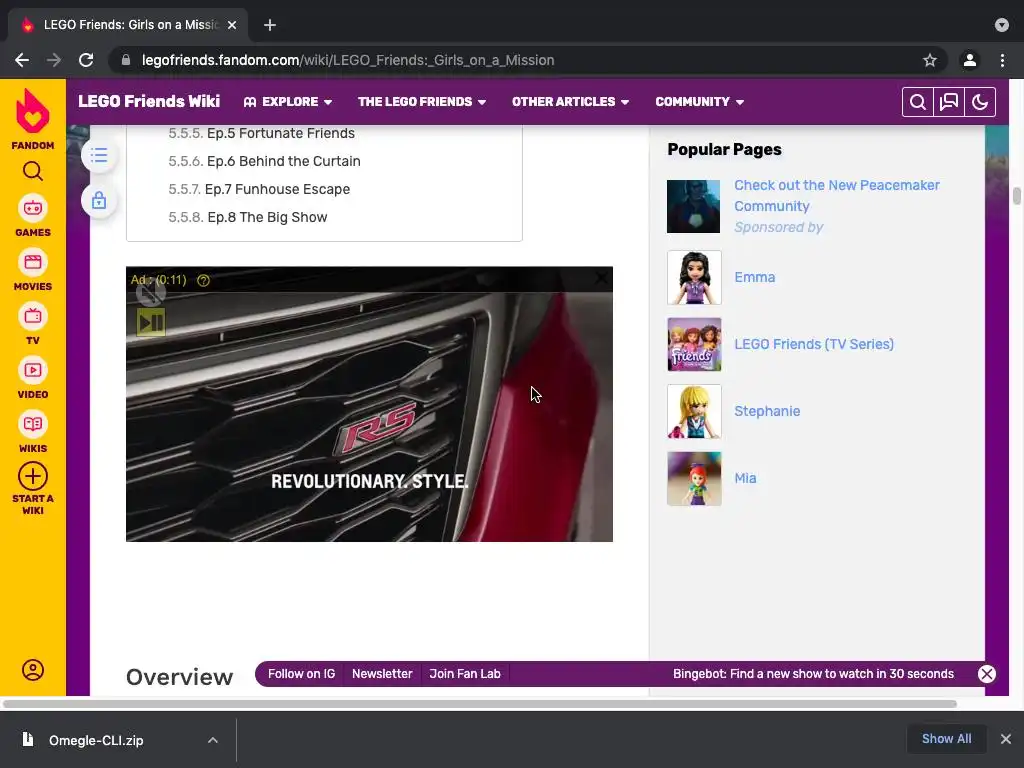Unmute the ad video
This screenshot has height=768, width=1024.
[150, 293]
